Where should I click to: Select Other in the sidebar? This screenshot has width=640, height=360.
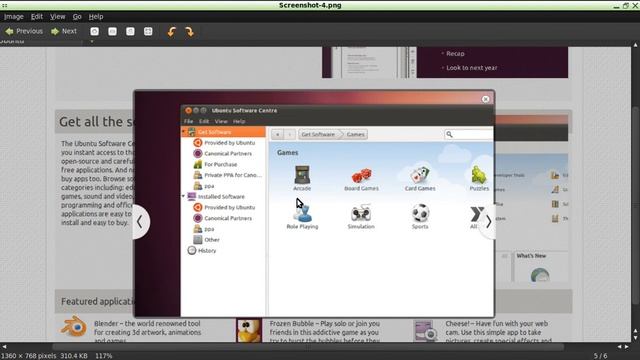click(207, 240)
